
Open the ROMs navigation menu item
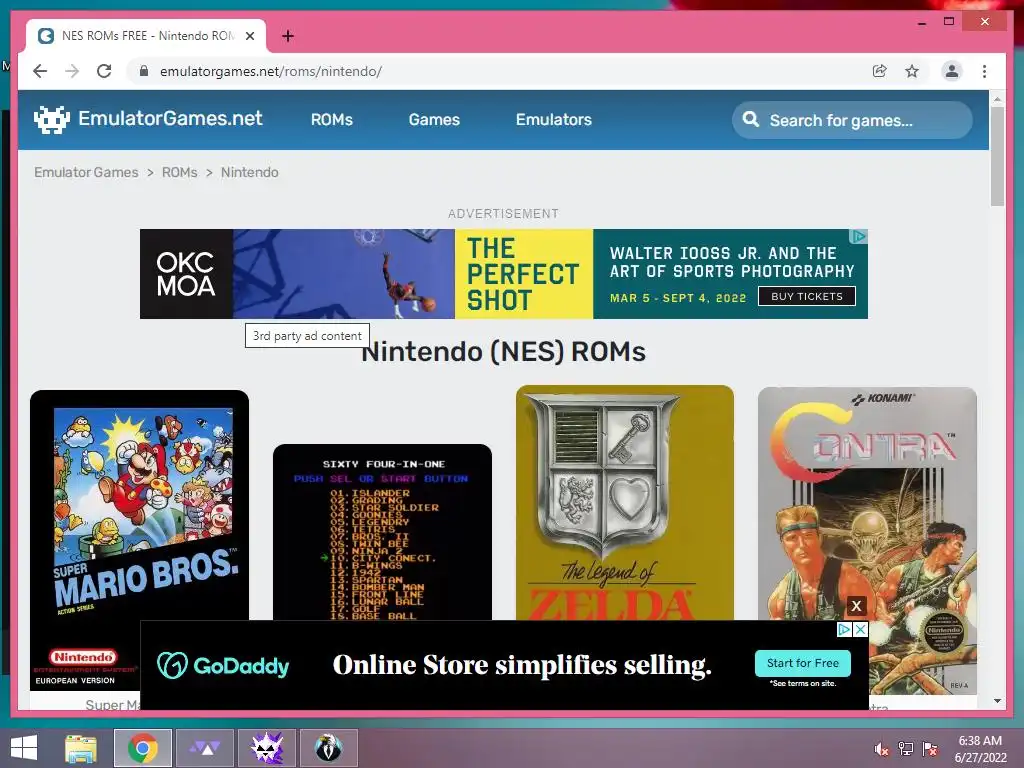pyautogui.click(x=332, y=120)
